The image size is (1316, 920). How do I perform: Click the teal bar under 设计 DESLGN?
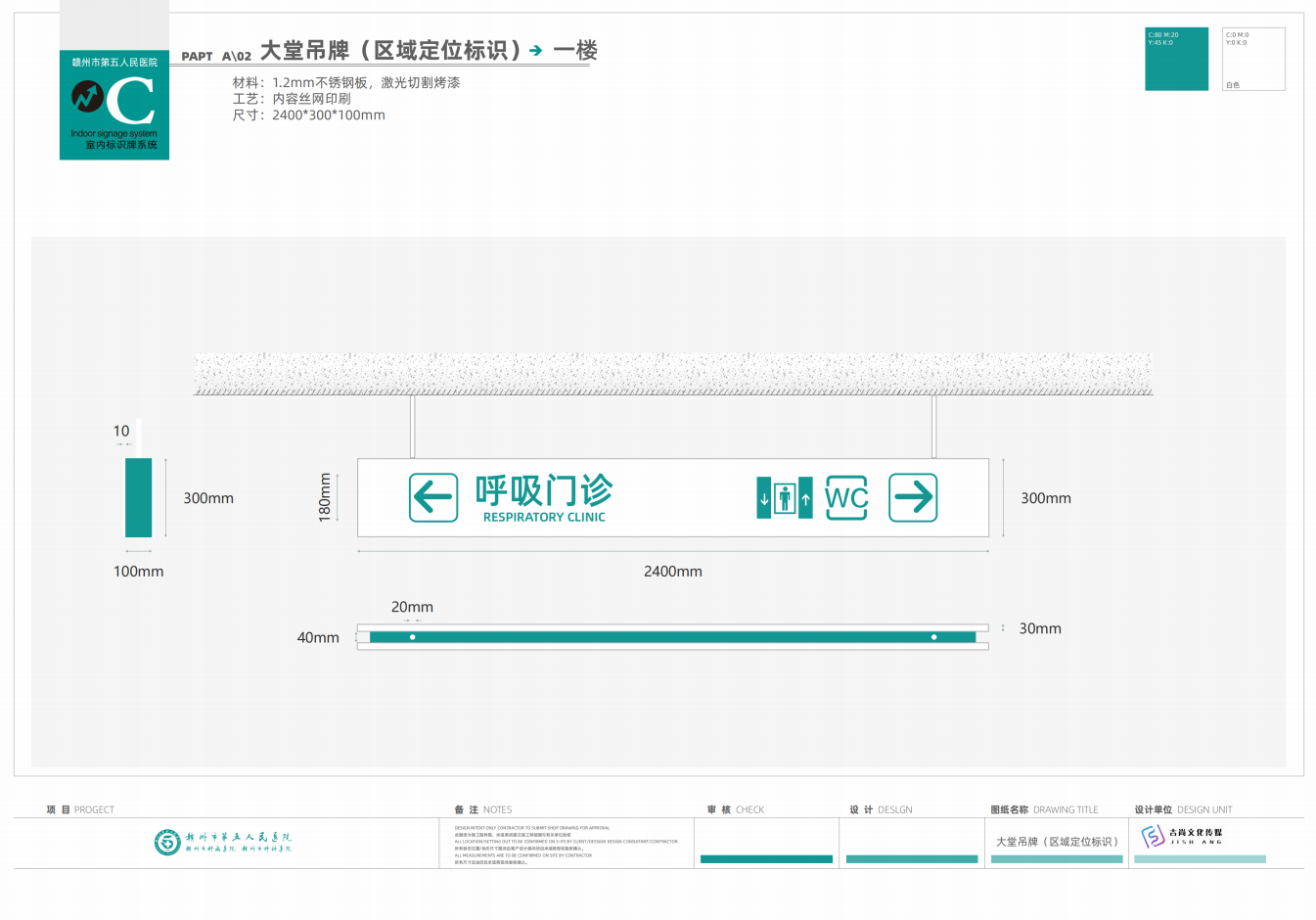coord(912,859)
